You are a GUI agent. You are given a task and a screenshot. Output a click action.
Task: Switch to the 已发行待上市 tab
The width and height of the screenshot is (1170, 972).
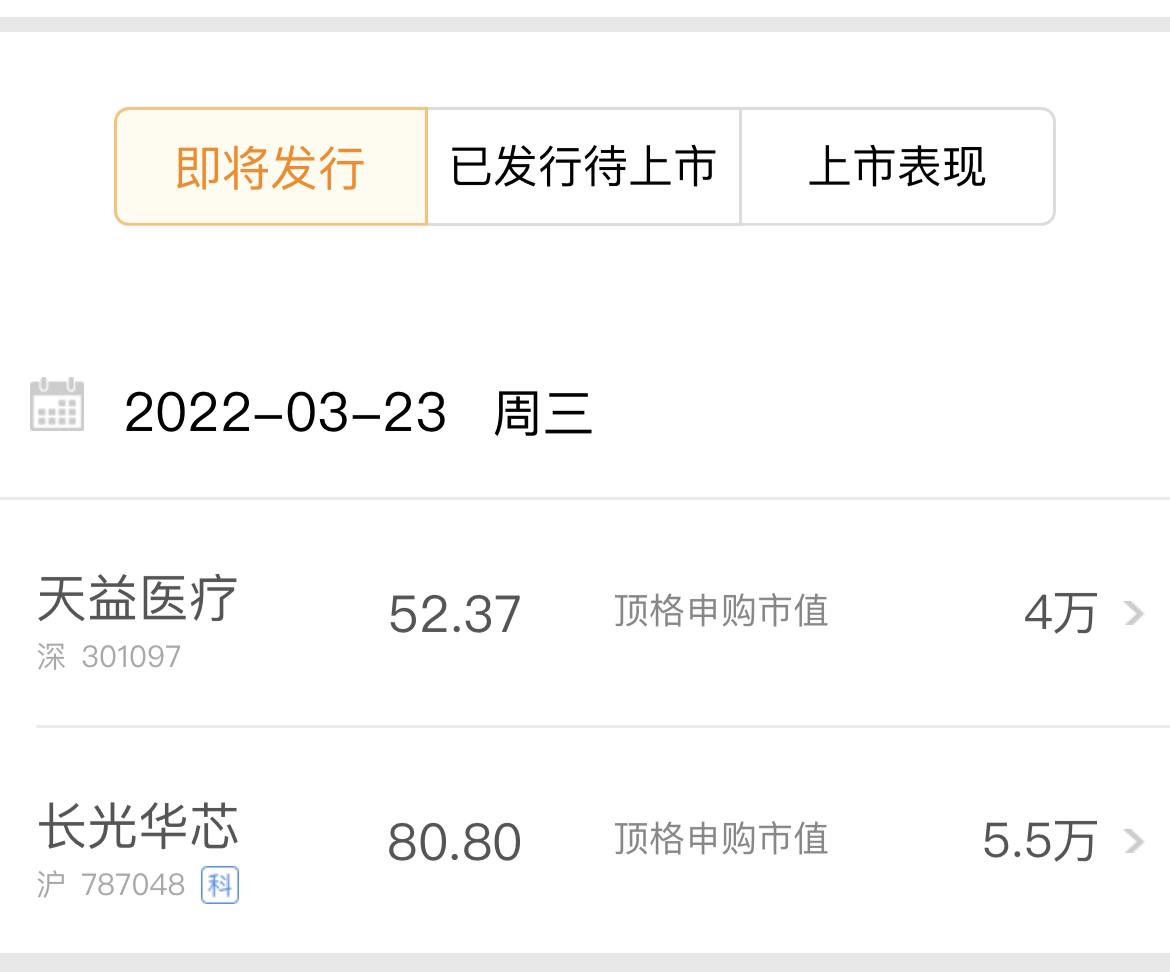coord(584,166)
